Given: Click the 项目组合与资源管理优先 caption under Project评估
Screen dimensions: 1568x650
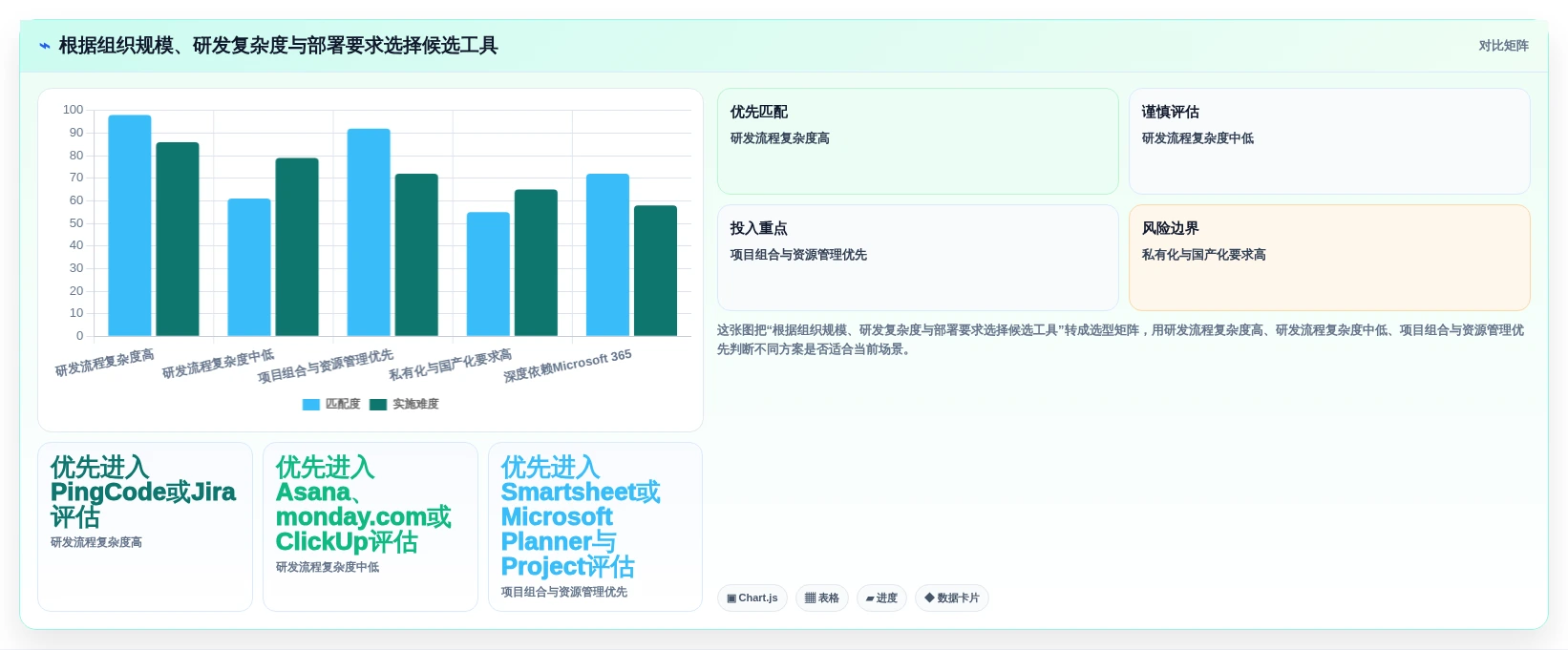Looking at the screenshot, I should click(564, 592).
